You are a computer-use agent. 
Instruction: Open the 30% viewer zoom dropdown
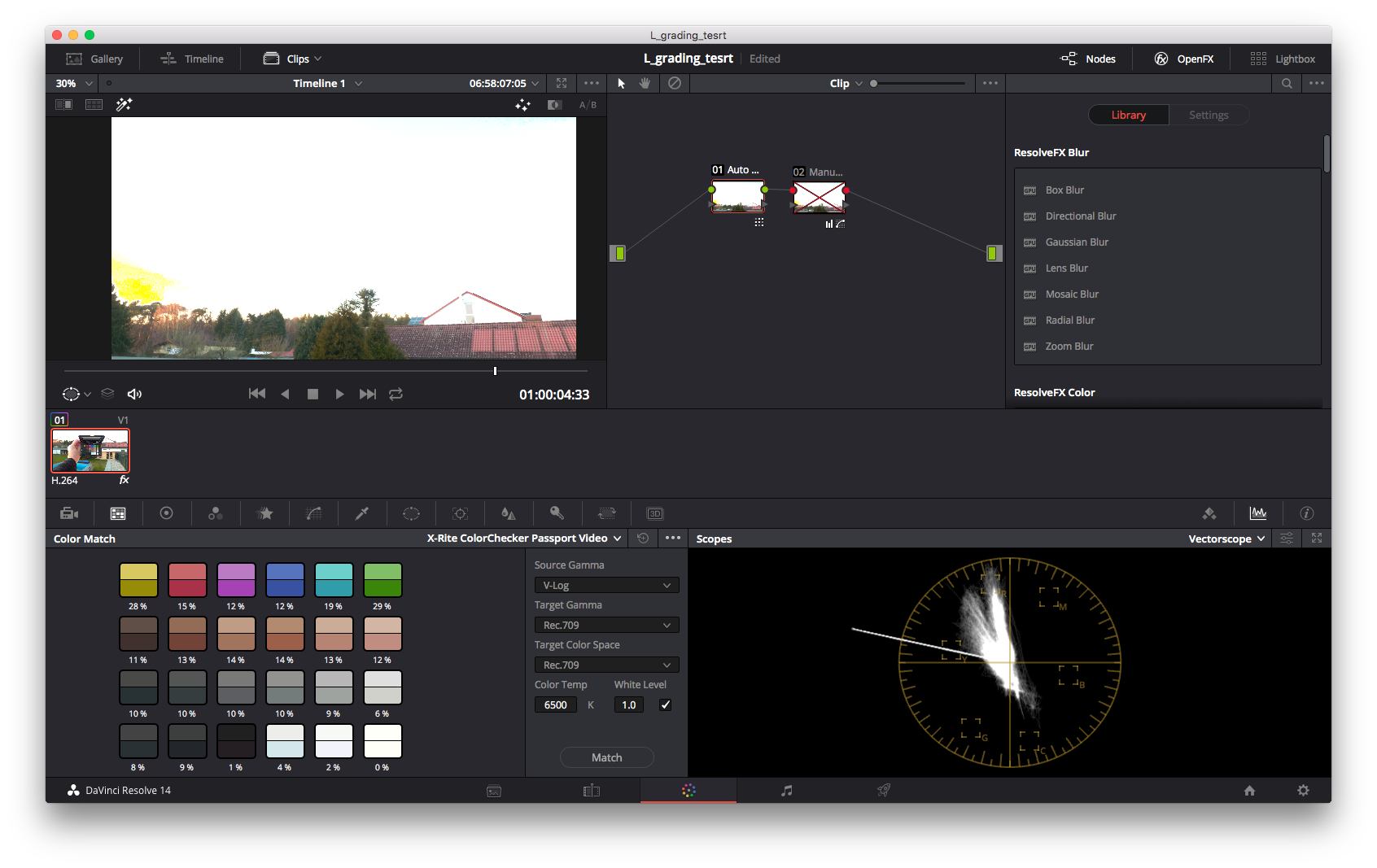point(74,83)
